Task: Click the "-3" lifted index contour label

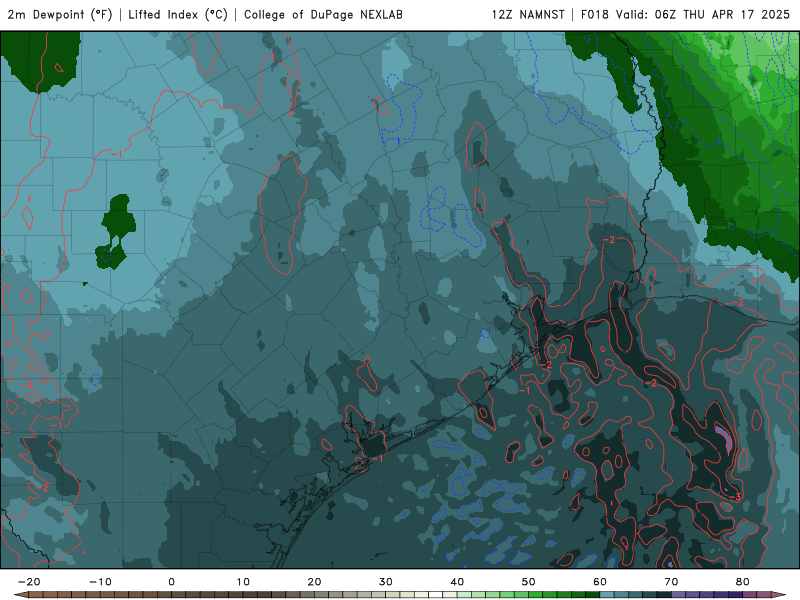Action: (734, 497)
